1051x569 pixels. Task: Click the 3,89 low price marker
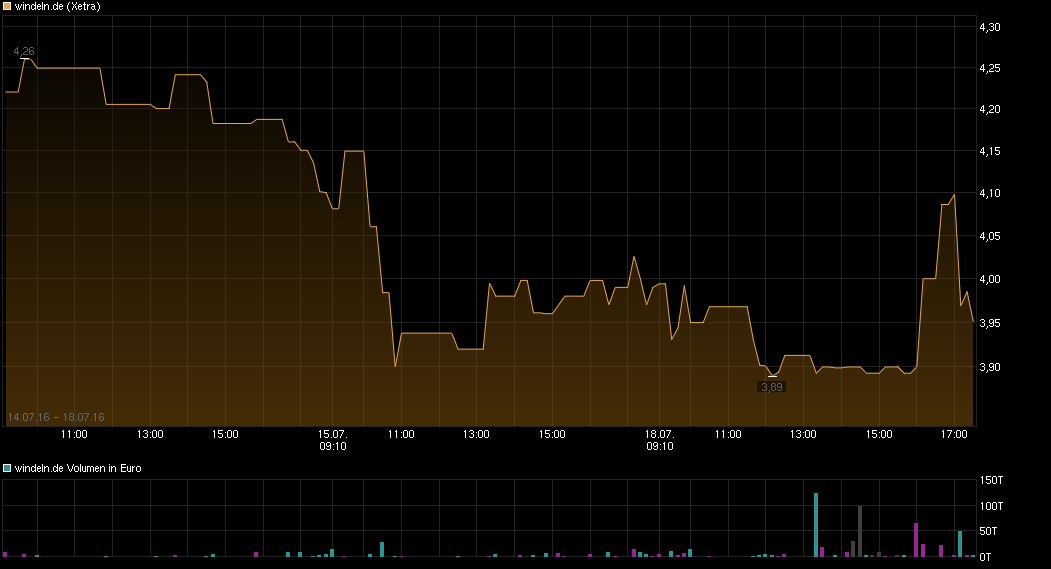coord(772,387)
